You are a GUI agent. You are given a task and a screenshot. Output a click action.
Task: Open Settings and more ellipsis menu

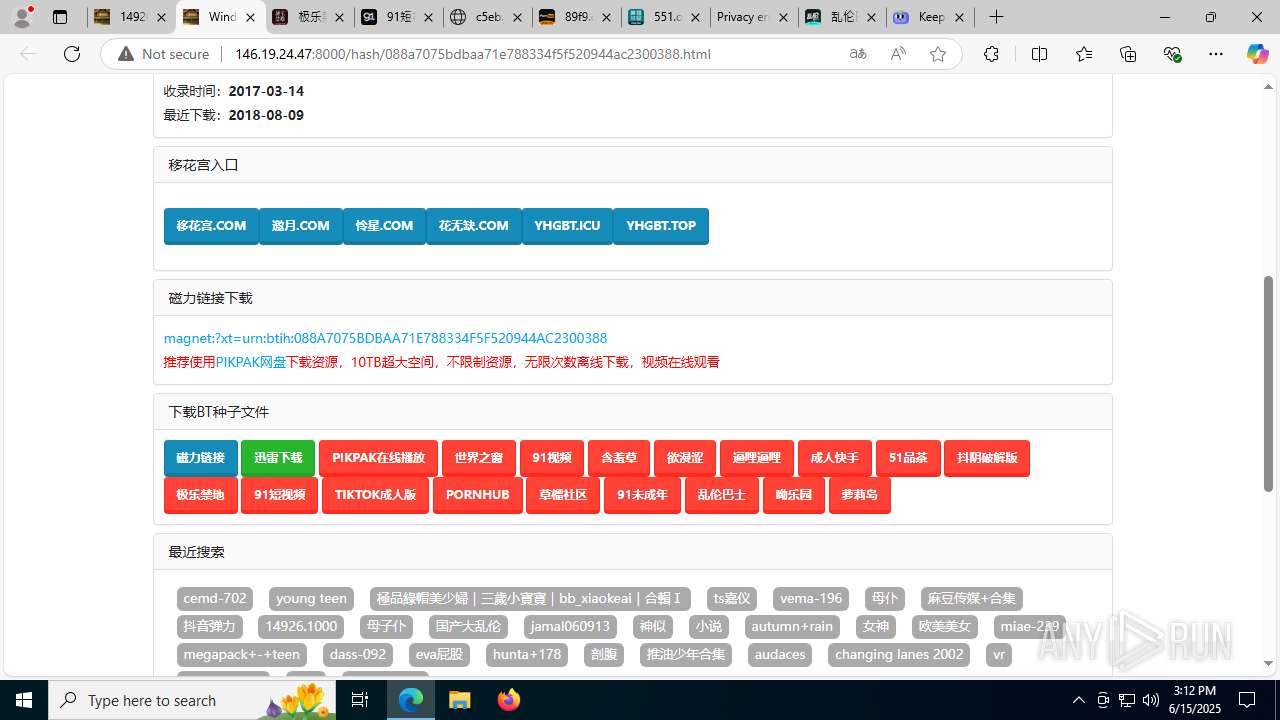point(1216,54)
